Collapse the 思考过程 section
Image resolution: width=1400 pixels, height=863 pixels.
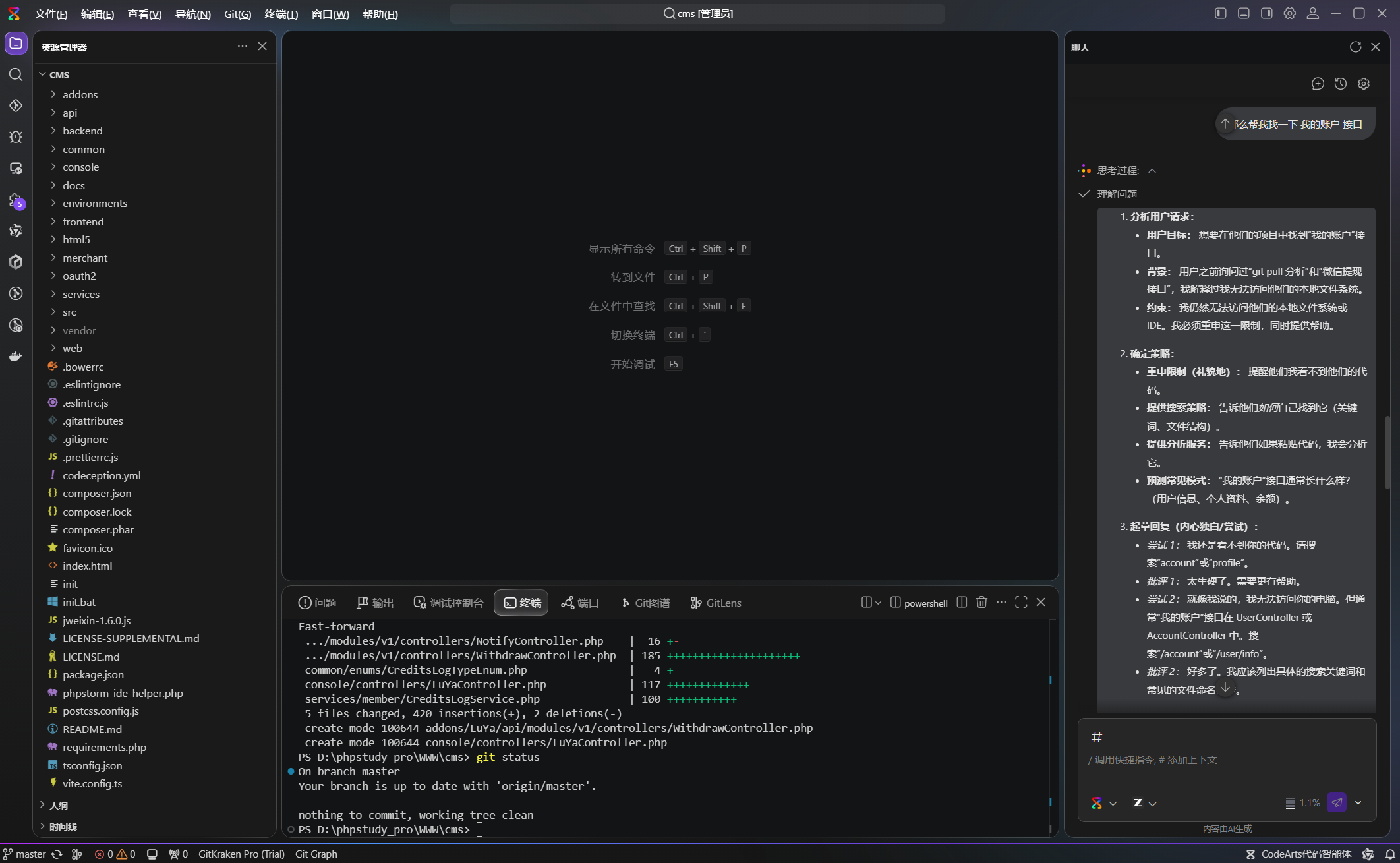click(1152, 171)
